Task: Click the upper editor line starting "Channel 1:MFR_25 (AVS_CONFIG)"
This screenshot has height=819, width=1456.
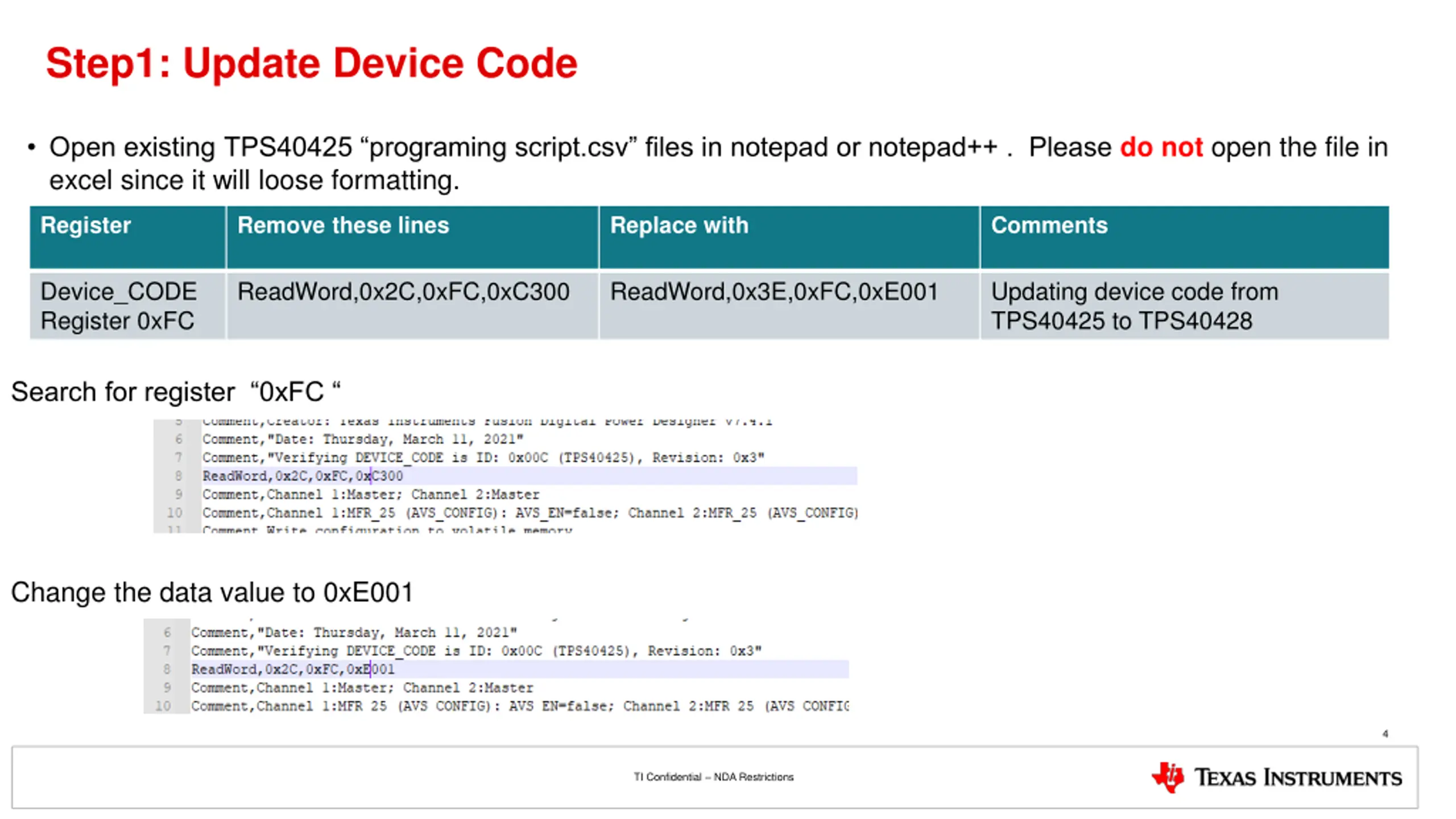Action: (x=530, y=513)
